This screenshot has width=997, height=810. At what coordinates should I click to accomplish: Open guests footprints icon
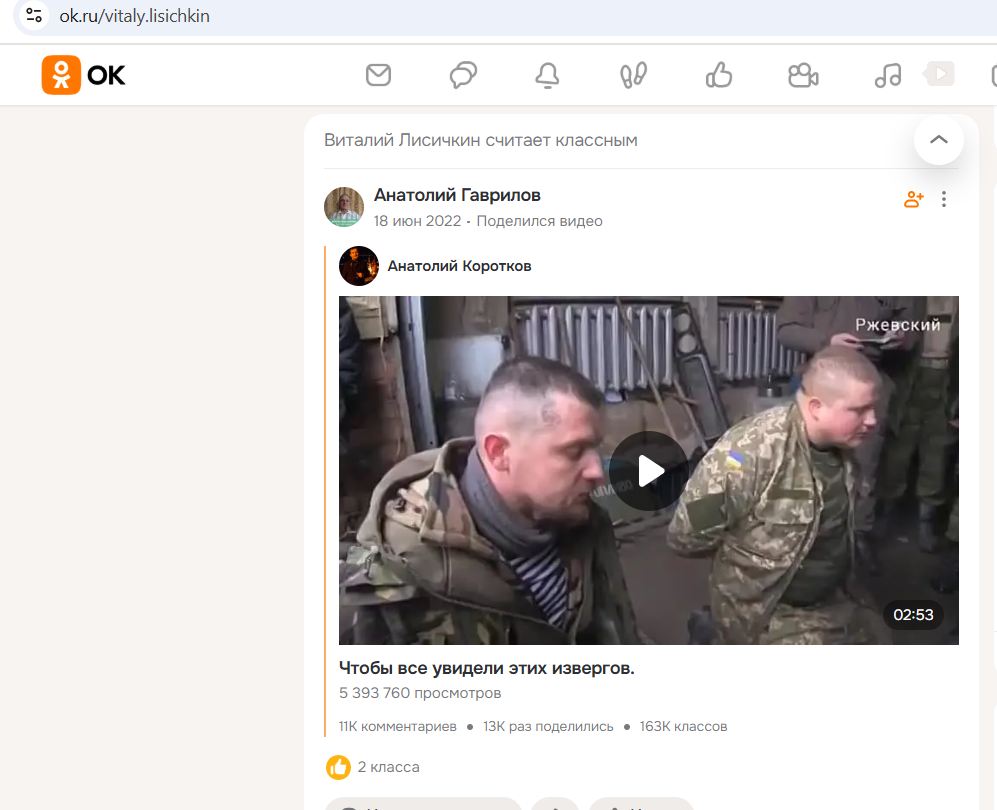633,75
